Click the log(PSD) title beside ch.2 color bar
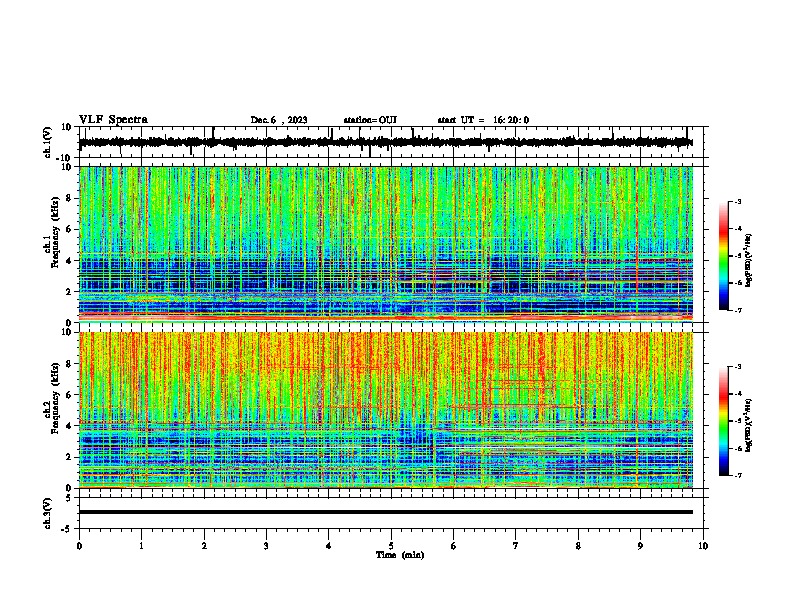This screenshot has height=612, width=792. click(749, 425)
